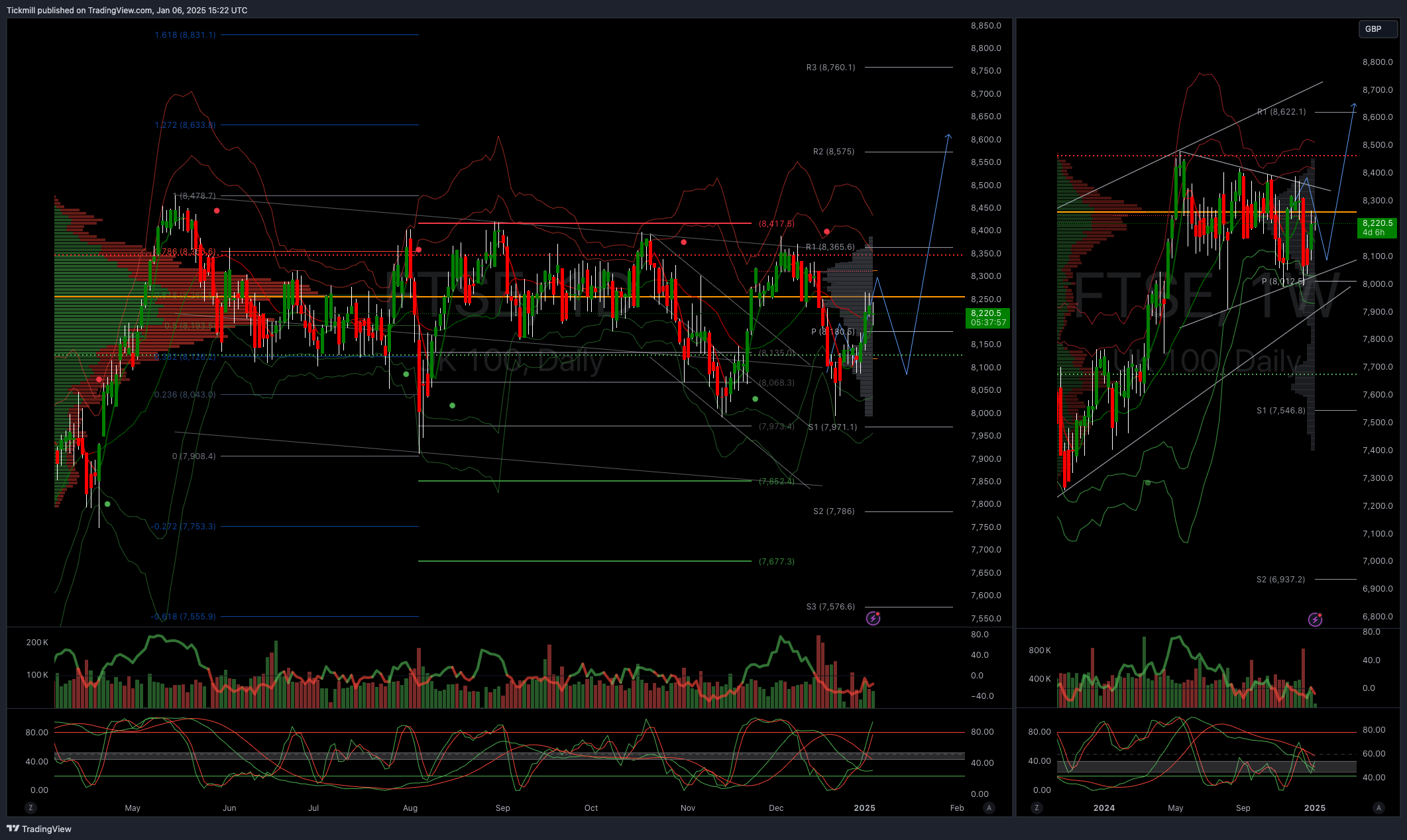Click the 800 K volume label on weekly chart
The image size is (1407, 840).
(x=1039, y=650)
